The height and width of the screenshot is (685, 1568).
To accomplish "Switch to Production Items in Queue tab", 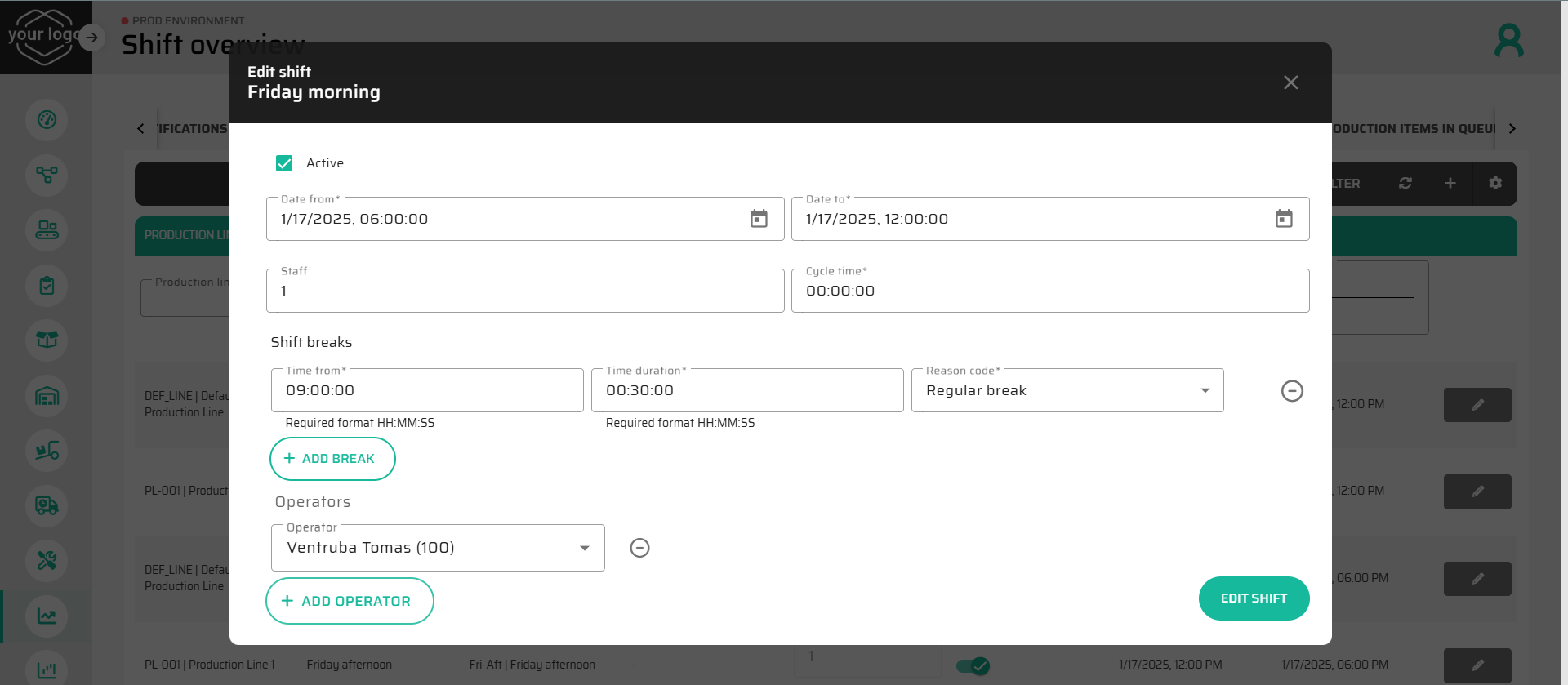I will click(x=1413, y=129).
